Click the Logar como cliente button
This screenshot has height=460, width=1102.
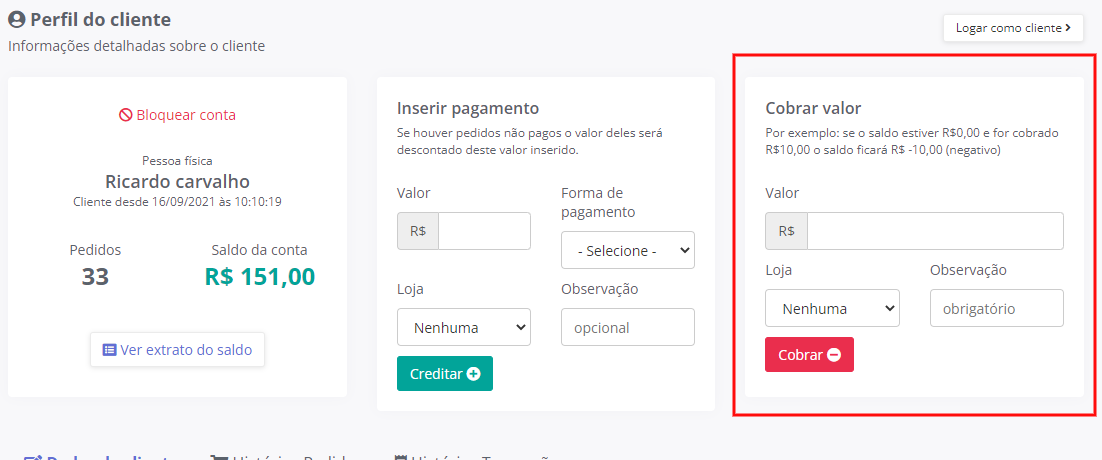(x=1013, y=28)
